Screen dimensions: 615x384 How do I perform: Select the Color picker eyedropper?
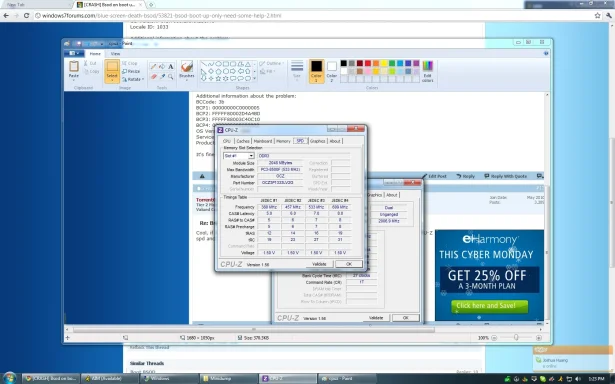click(162, 76)
